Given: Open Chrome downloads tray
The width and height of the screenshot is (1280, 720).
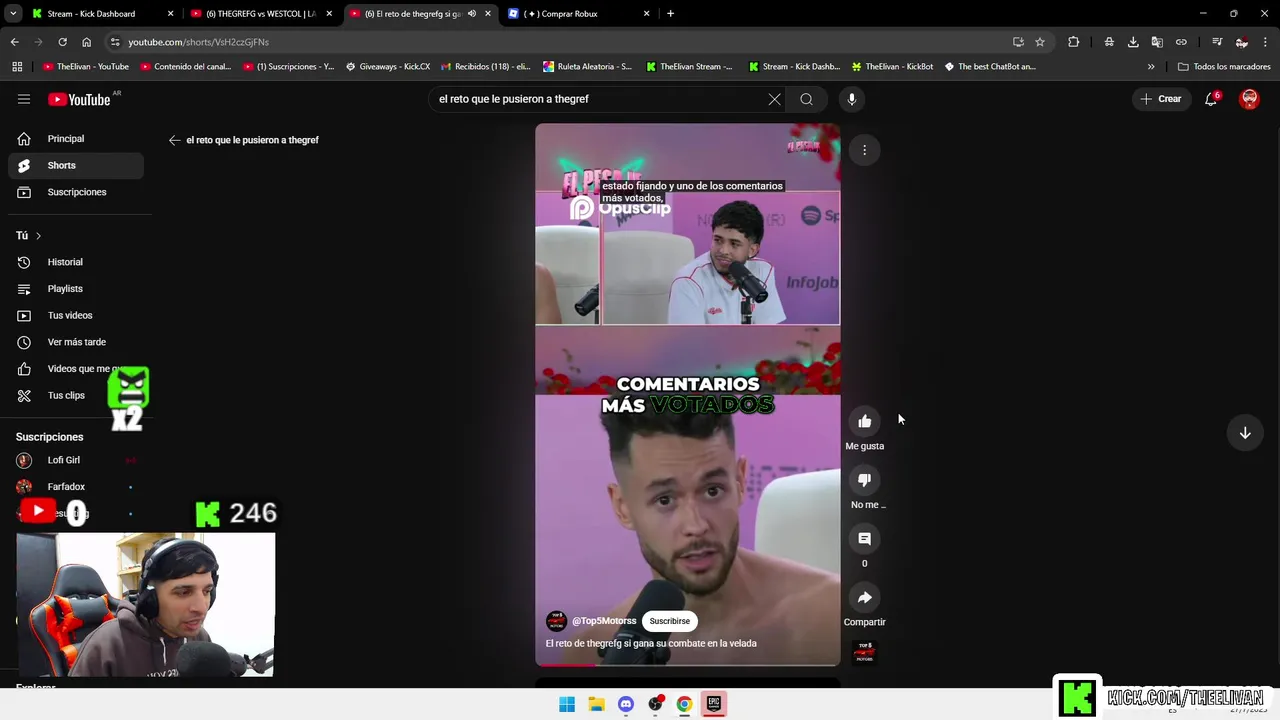Looking at the screenshot, I should coord(1133,42).
